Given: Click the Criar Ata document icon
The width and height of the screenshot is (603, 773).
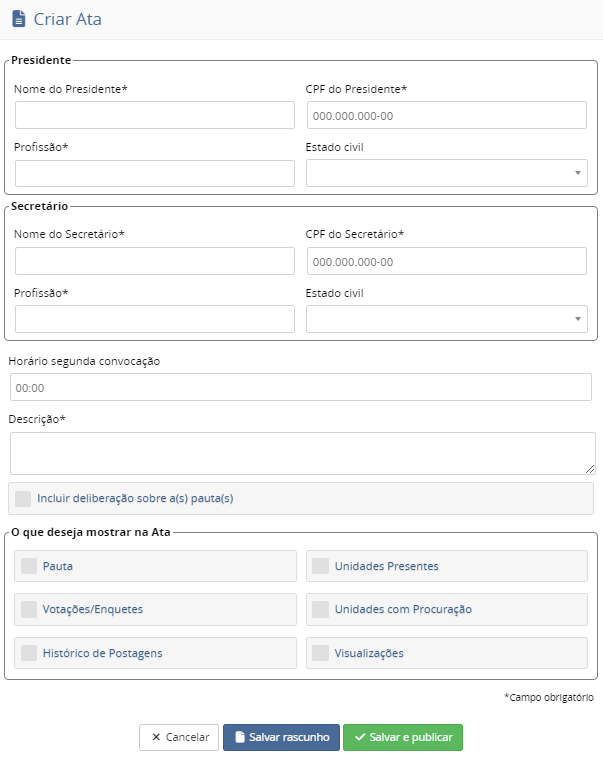Looking at the screenshot, I should (x=18, y=19).
